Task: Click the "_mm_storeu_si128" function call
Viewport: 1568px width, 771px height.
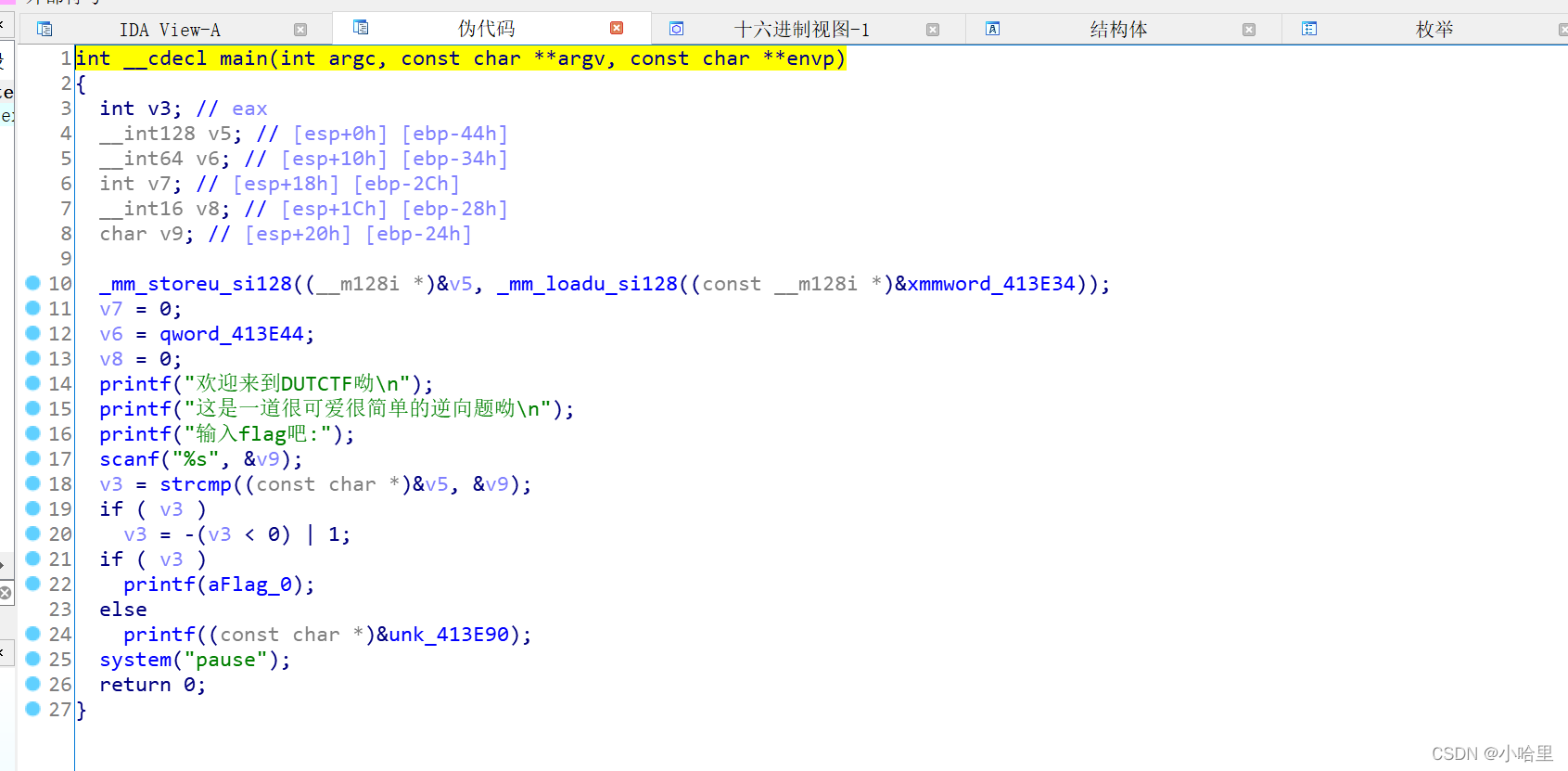Action: point(196,284)
